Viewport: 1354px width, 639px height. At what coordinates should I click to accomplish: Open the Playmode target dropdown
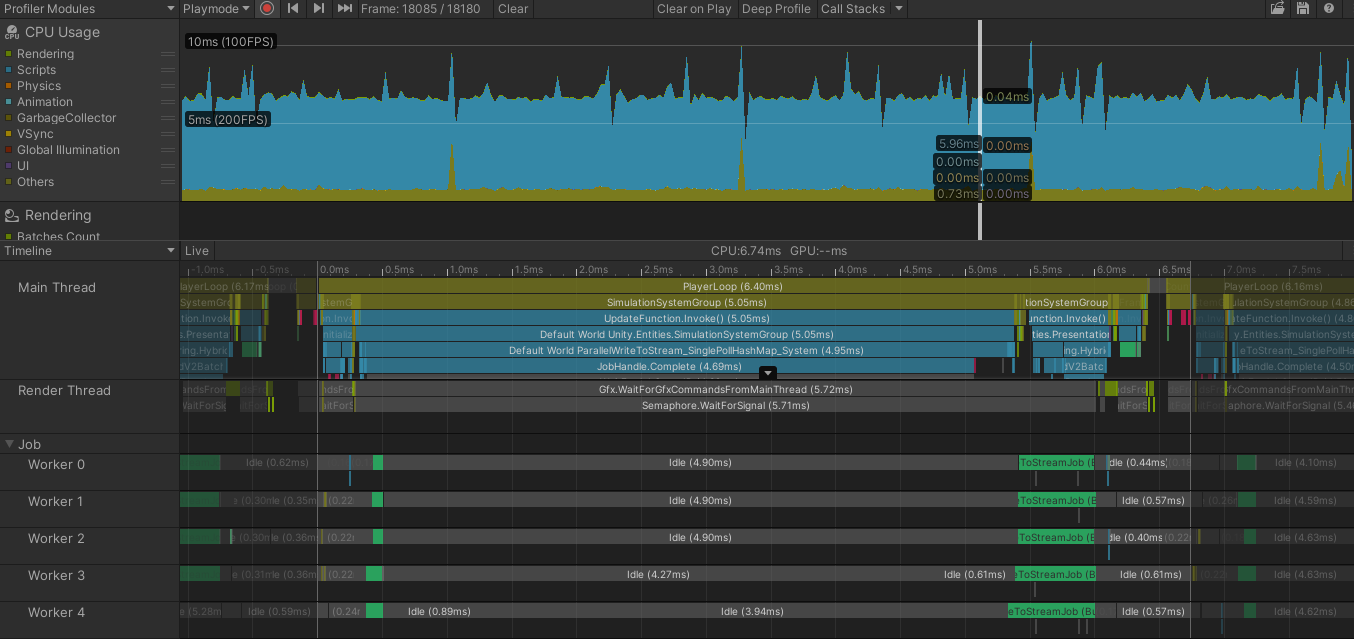point(216,8)
